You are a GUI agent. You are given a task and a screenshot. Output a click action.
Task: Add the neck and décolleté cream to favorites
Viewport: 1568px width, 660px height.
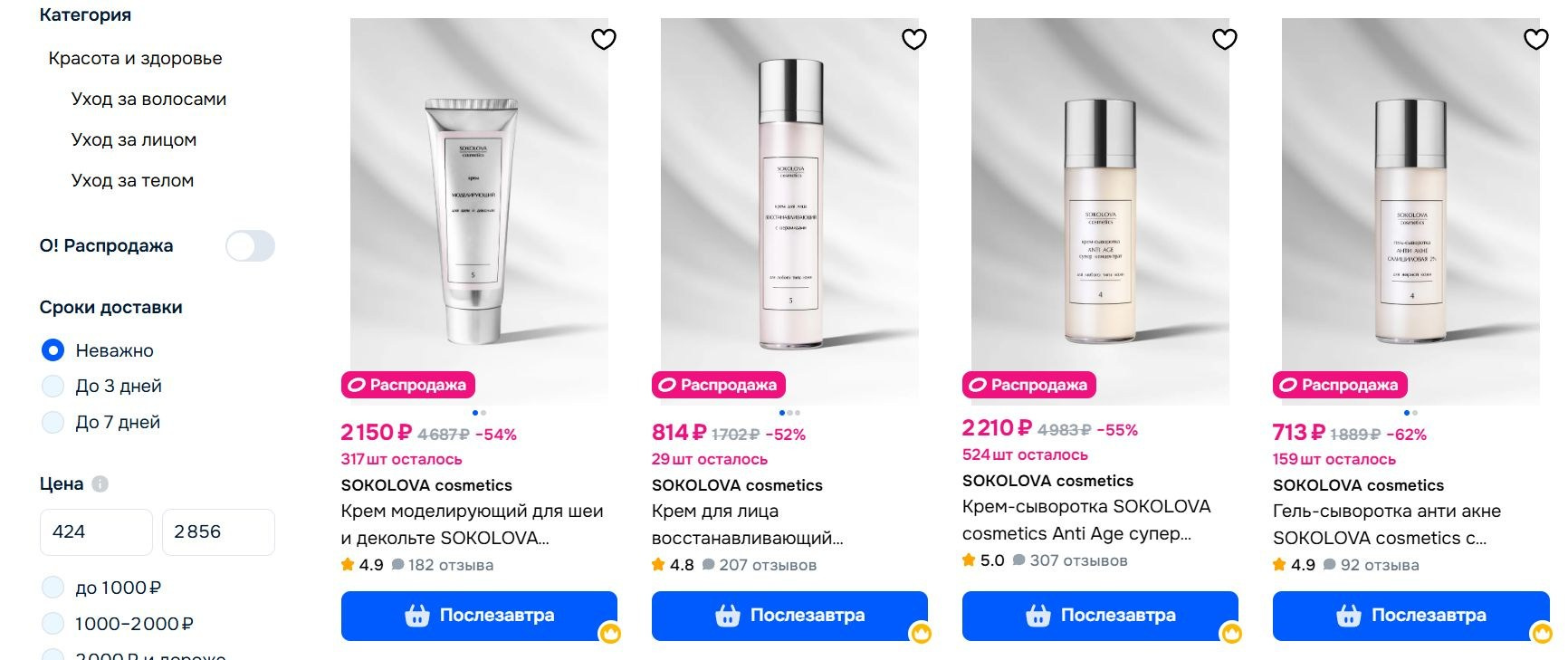coord(604,39)
